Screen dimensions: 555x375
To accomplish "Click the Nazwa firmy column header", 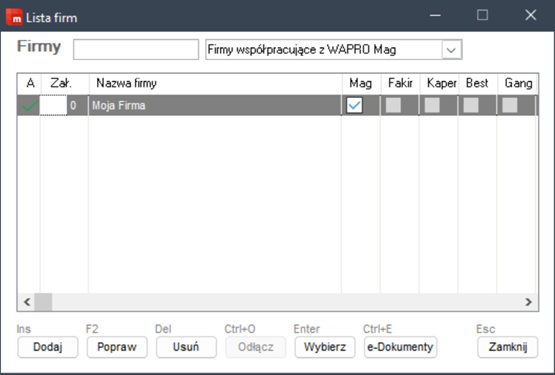I will [x=215, y=84].
